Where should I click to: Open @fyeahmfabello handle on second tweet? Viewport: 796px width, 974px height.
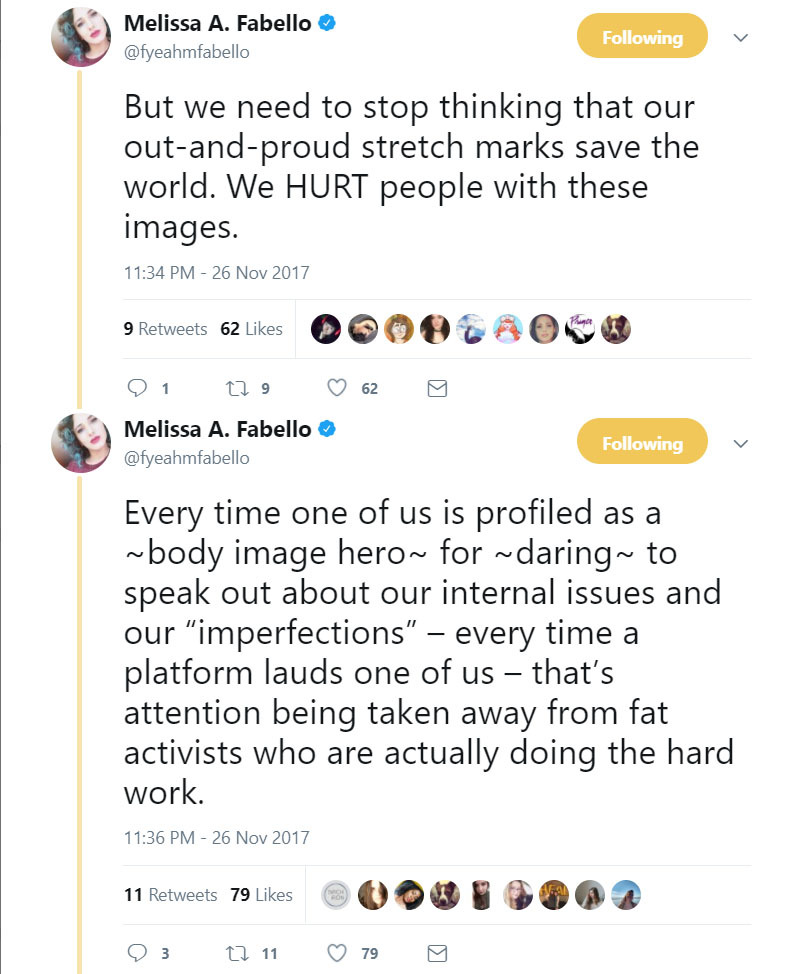(x=186, y=458)
